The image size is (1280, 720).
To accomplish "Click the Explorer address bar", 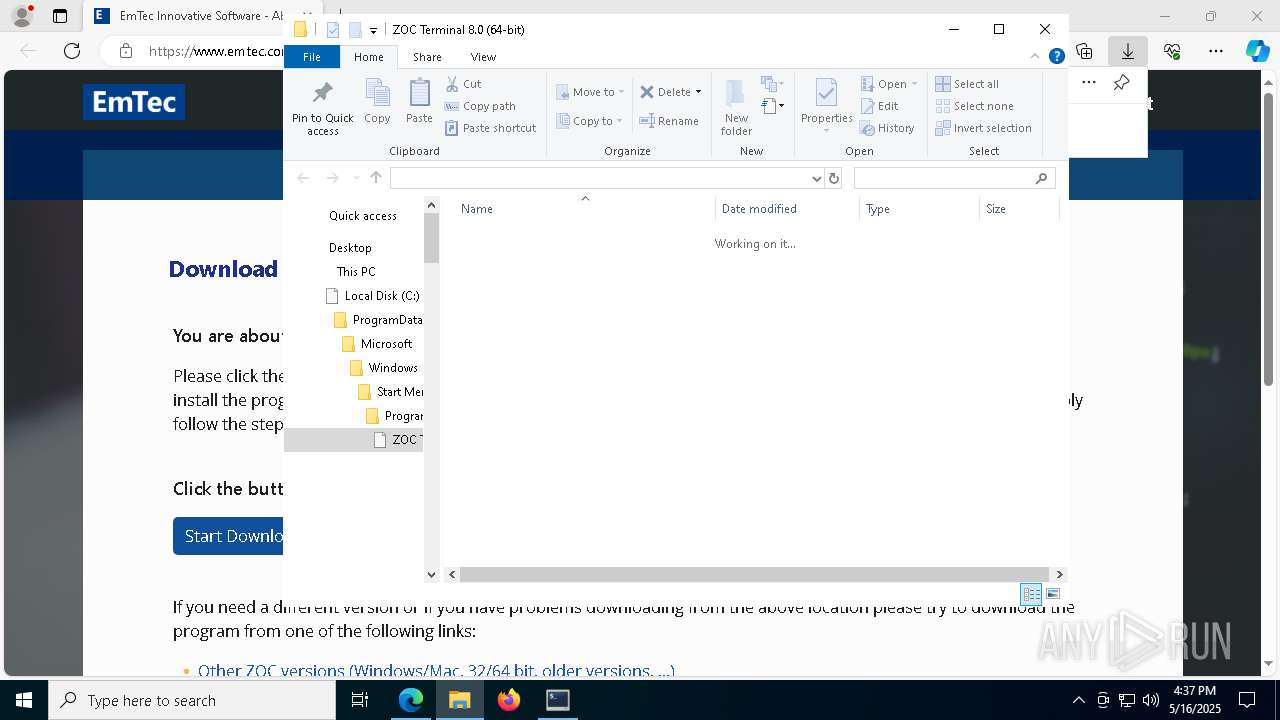I will click(600, 178).
